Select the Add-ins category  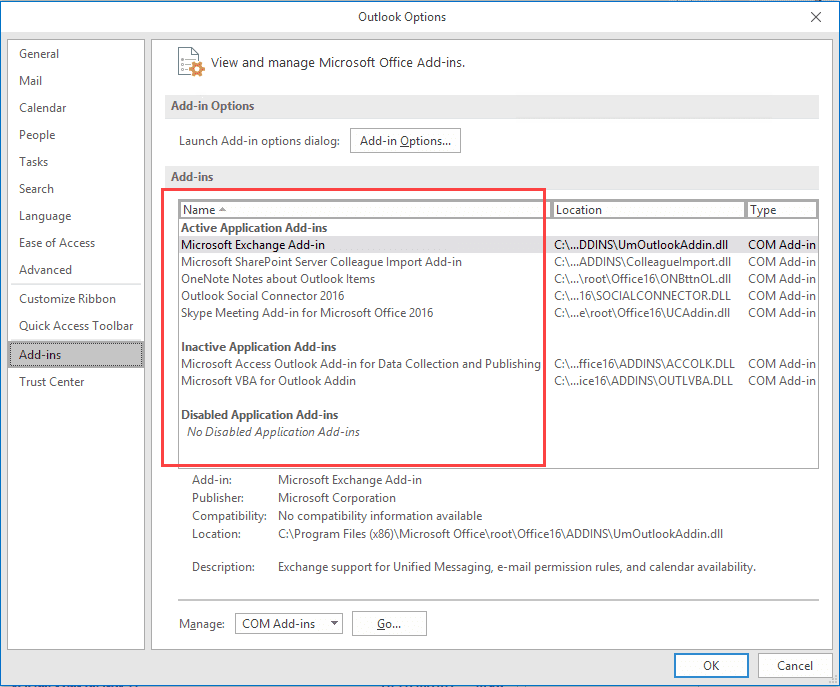76,355
